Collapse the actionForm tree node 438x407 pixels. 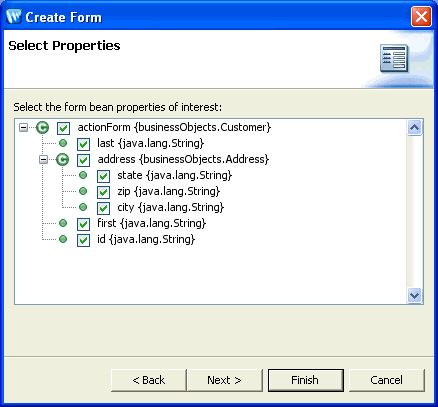click(x=23, y=127)
